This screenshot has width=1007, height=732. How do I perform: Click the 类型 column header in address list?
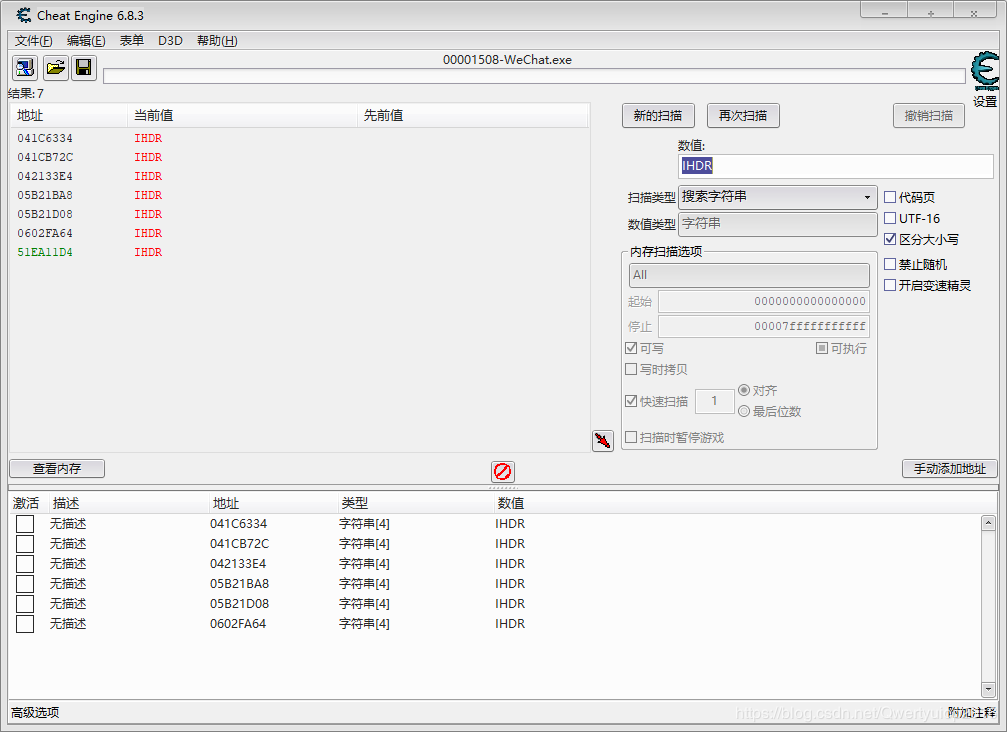point(416,503)
